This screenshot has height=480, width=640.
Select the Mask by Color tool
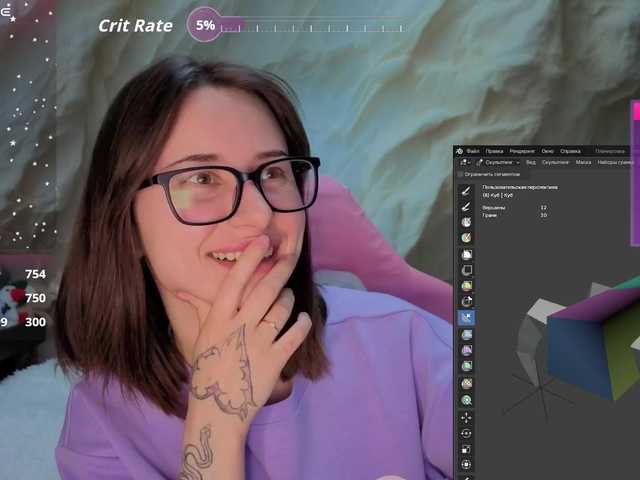point(466,400)
